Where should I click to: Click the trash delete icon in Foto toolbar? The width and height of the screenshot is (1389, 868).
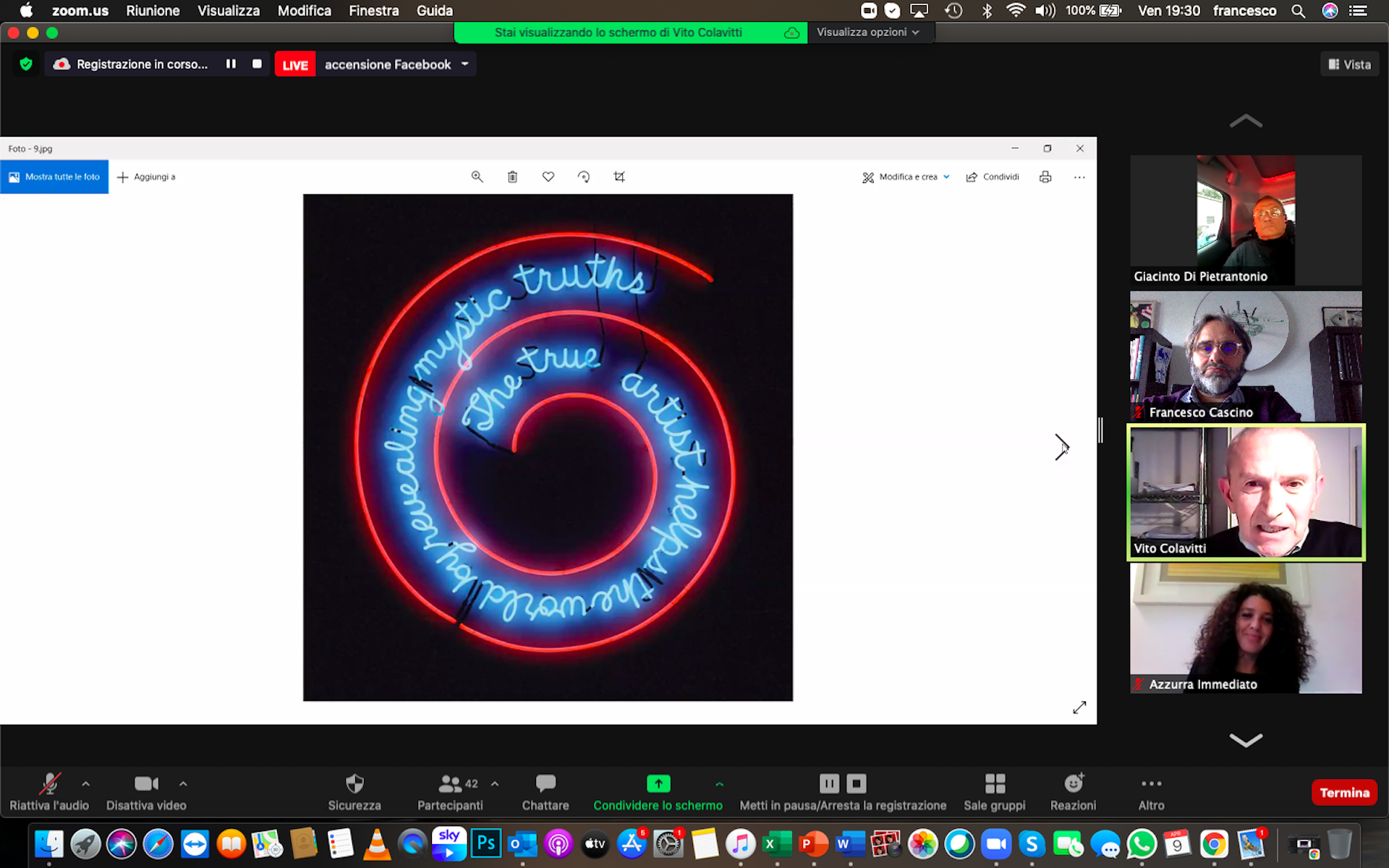click(x=512, y=176)
